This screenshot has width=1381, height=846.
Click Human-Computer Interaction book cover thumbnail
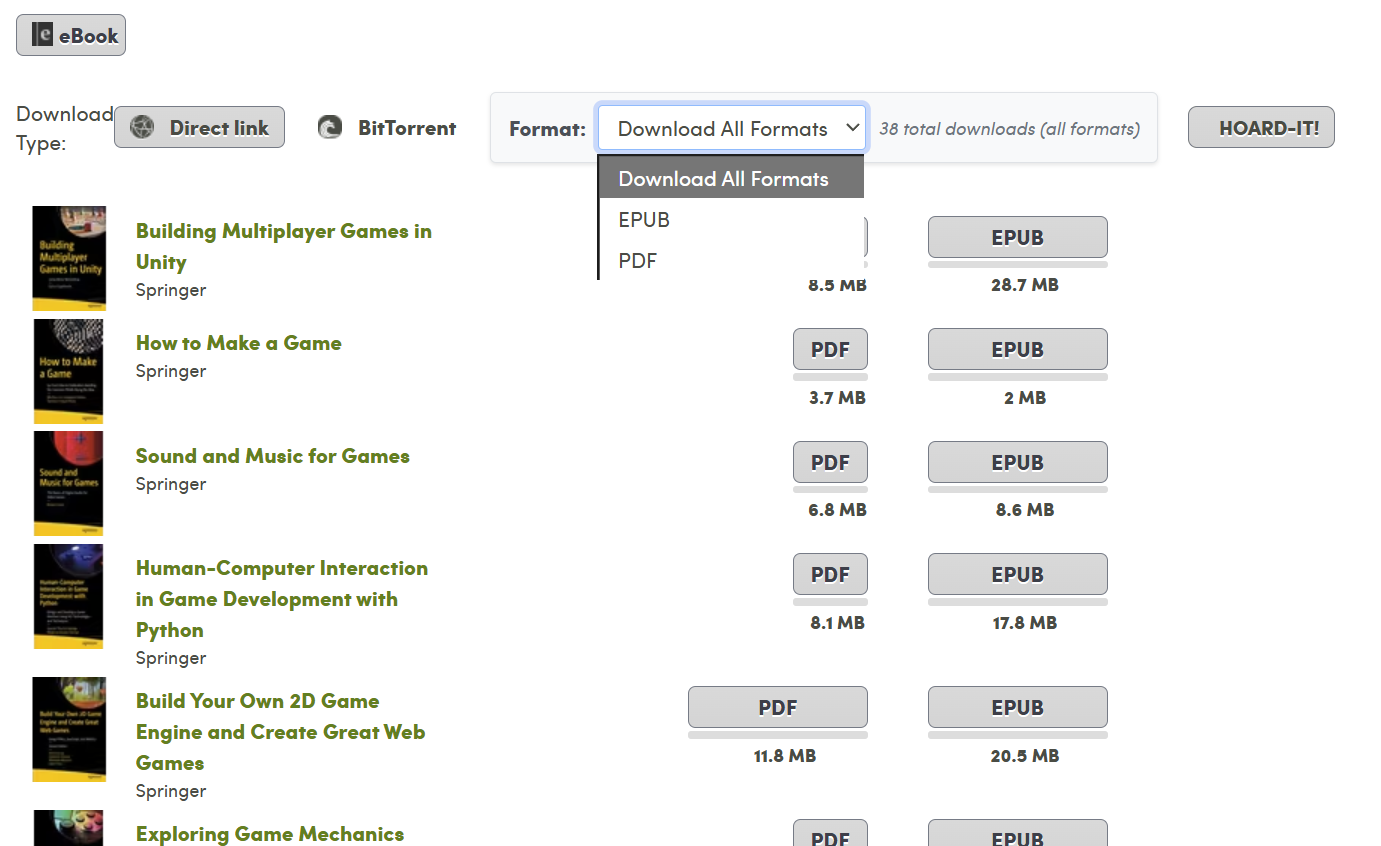[x=69, y=597]
